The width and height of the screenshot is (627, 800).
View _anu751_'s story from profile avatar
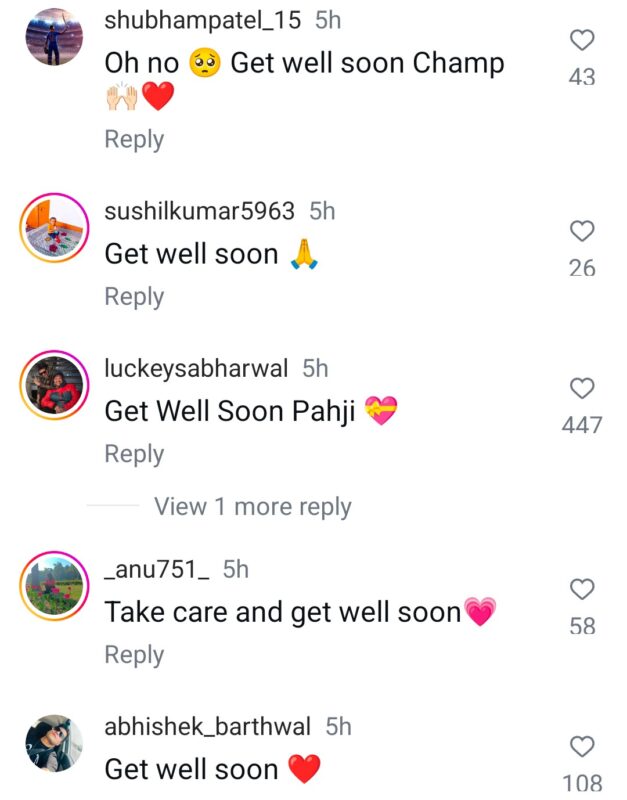(54, 586)
